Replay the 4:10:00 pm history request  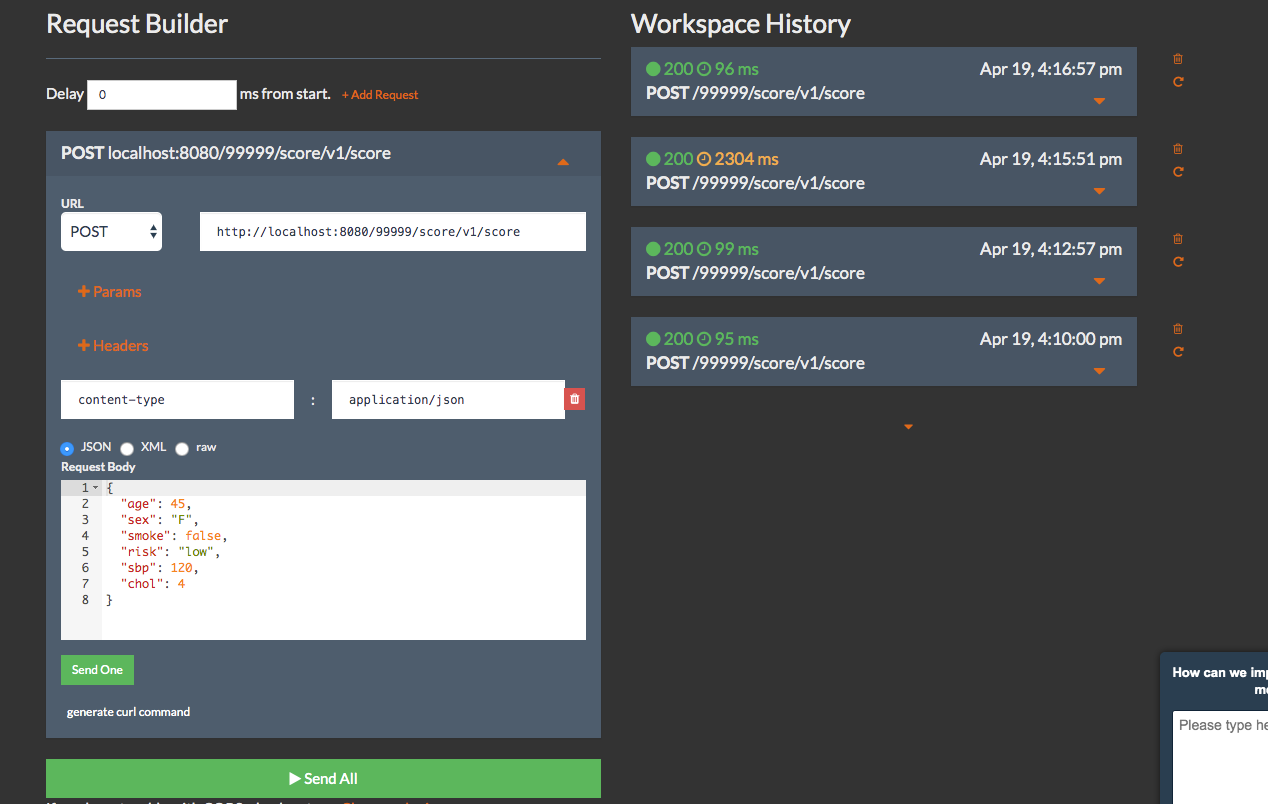click(1178, 352)
